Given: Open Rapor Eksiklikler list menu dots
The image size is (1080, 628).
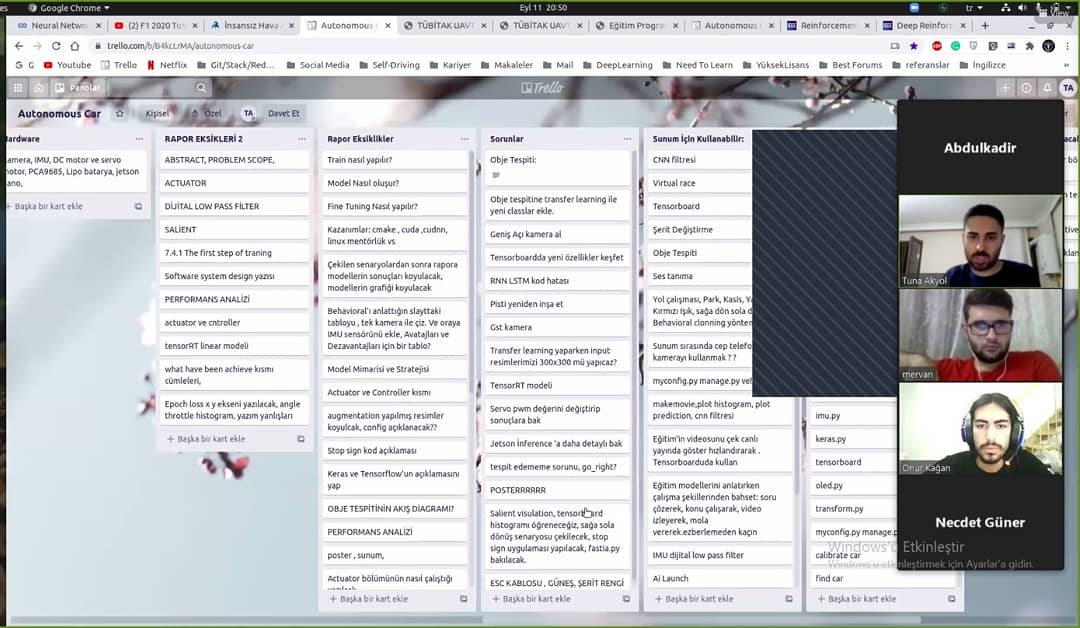Looking at the screenshot, I should (465, 138).
